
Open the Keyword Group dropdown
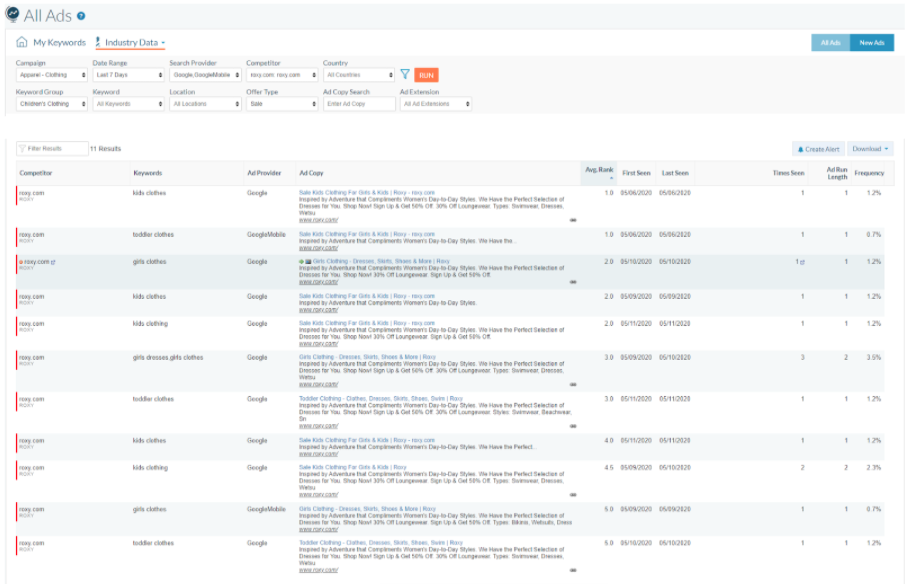click(52, 104)
